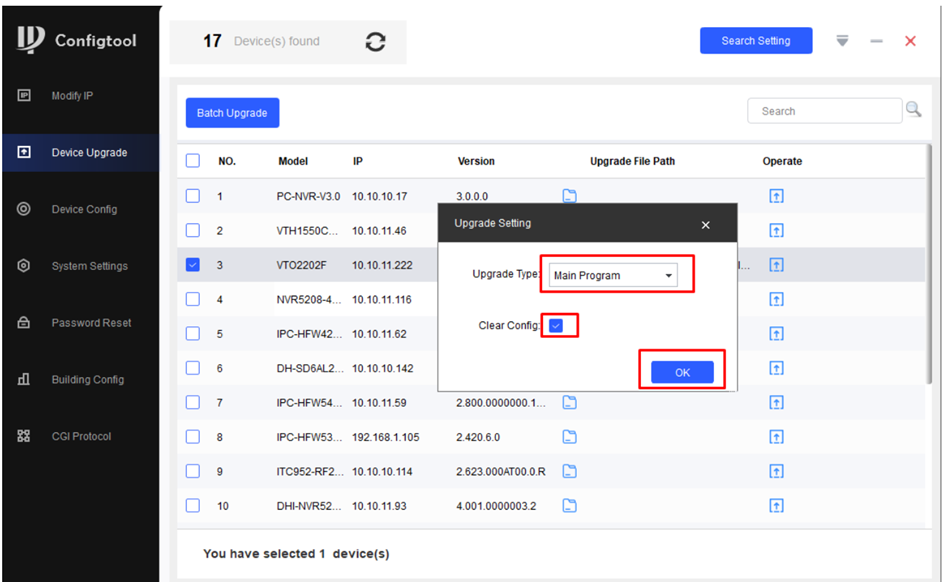Open Building Config in sidebar
The height and width of the screenshot is (582, 945).
pyautogui.click(x=88, y=380)
